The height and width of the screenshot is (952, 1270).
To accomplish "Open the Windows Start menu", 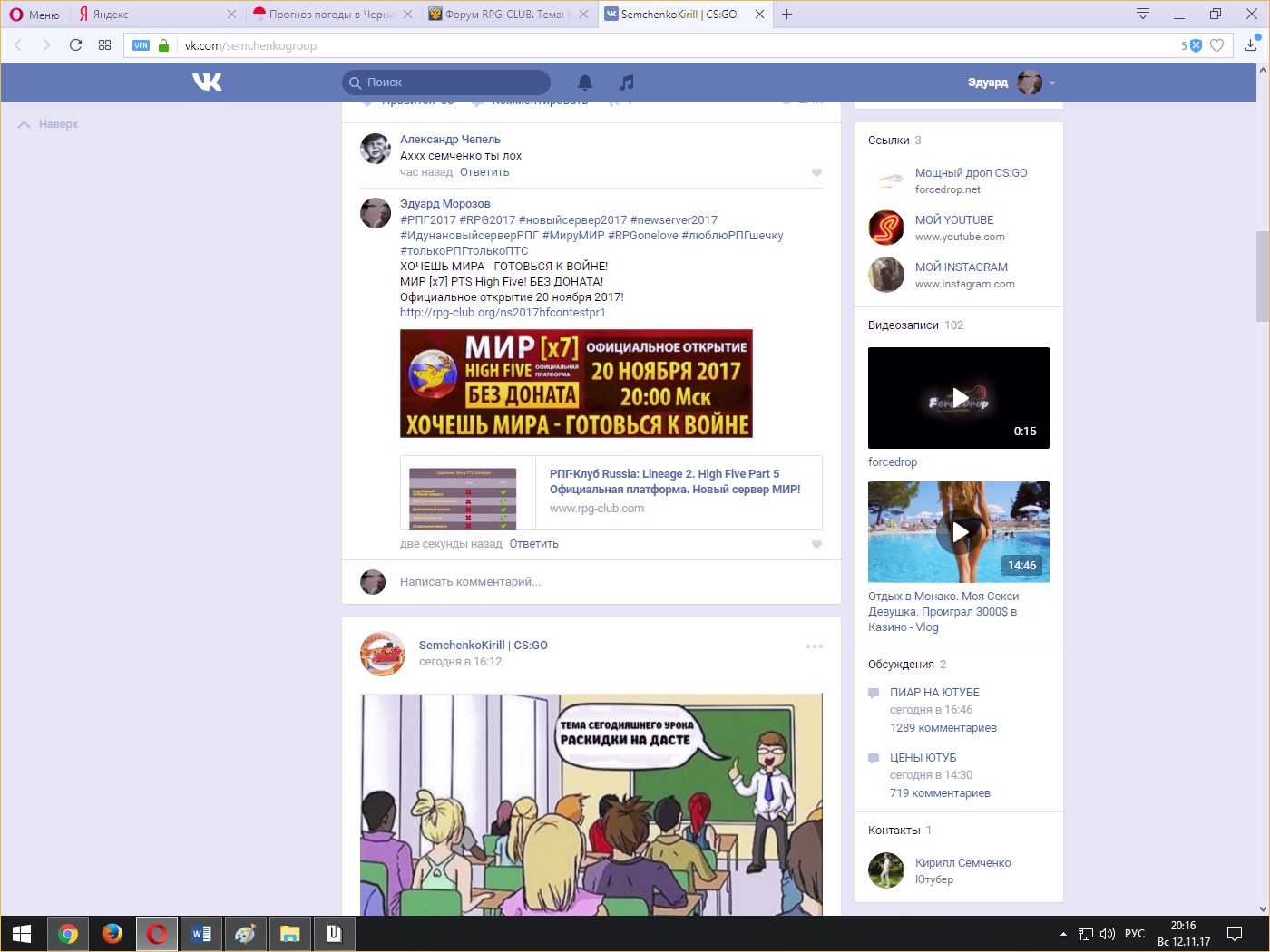I will coord(22,934).
